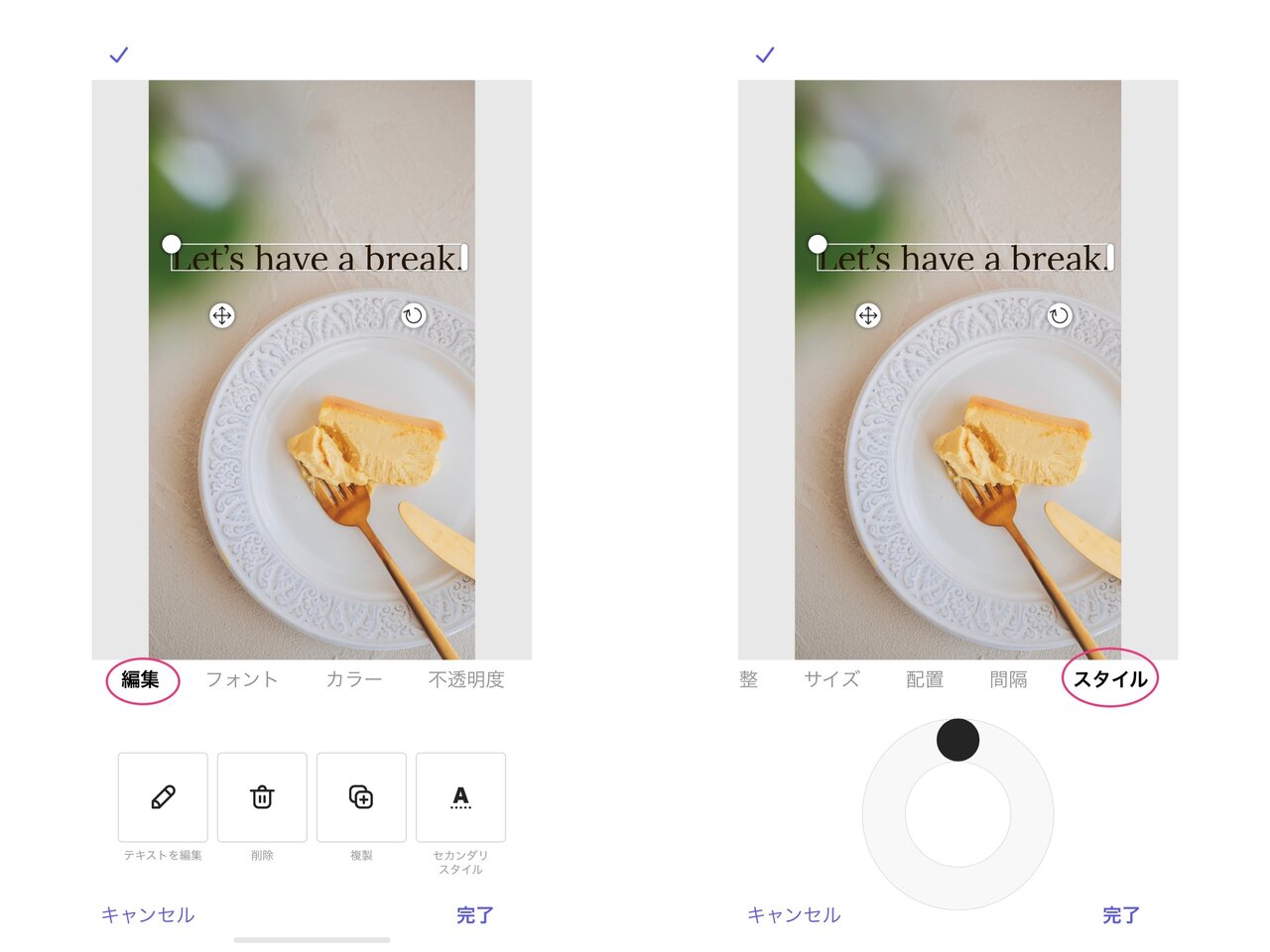
Task: Tap rotate handle icon in right image
Action: pyautogui.click(x=1060, y=315)
